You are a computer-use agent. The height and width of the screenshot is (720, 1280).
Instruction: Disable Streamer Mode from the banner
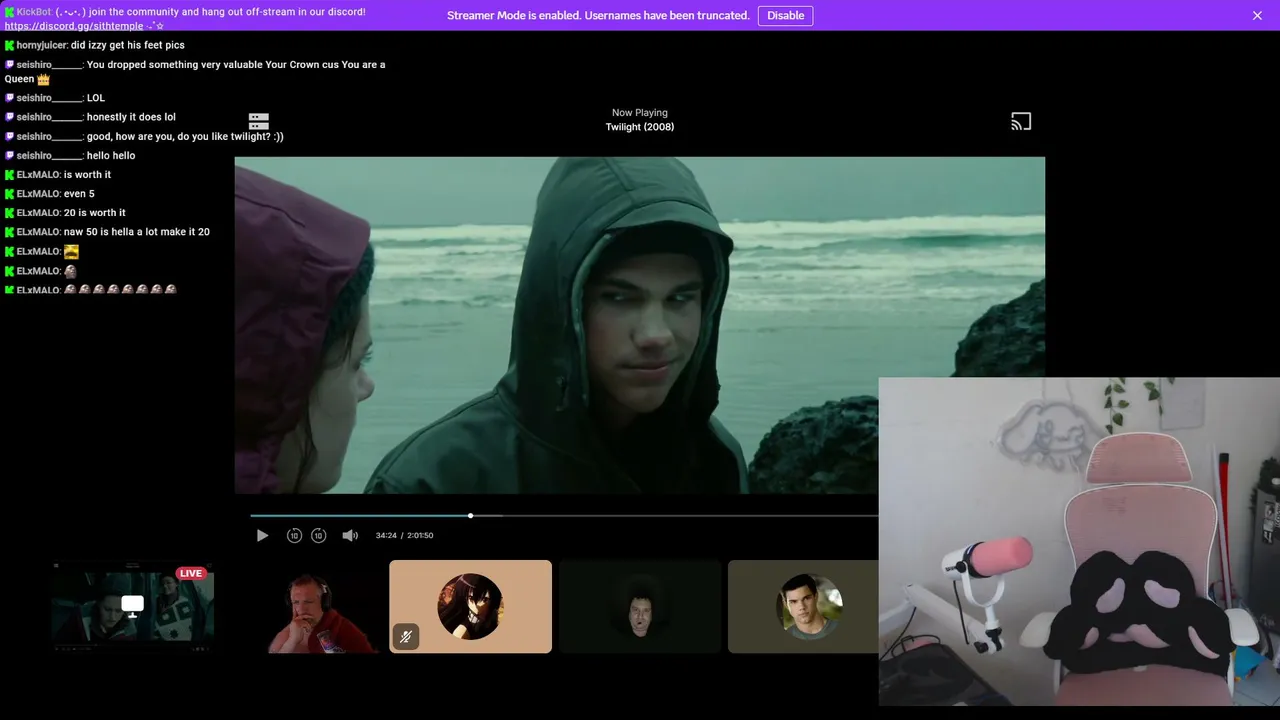click(x=785, y=16)
